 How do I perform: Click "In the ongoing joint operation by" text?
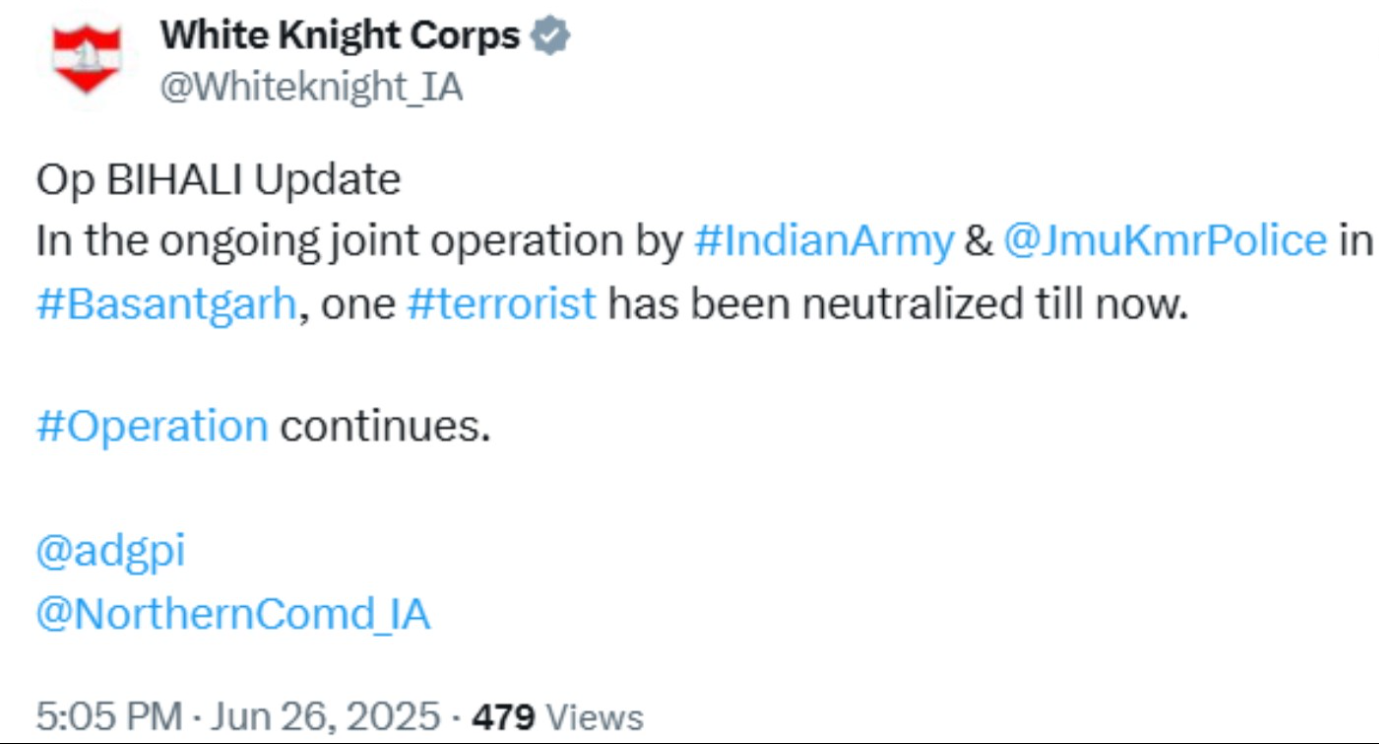[359, 242]
